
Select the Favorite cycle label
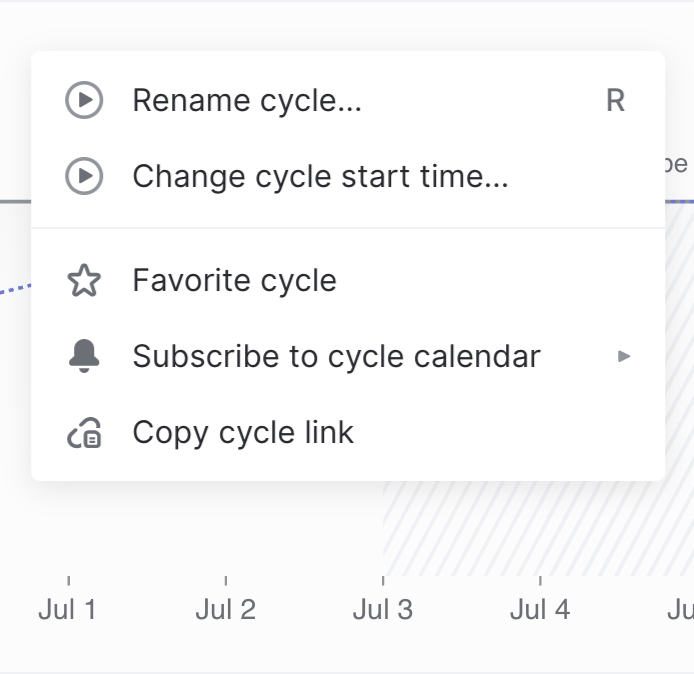point(234,281)
